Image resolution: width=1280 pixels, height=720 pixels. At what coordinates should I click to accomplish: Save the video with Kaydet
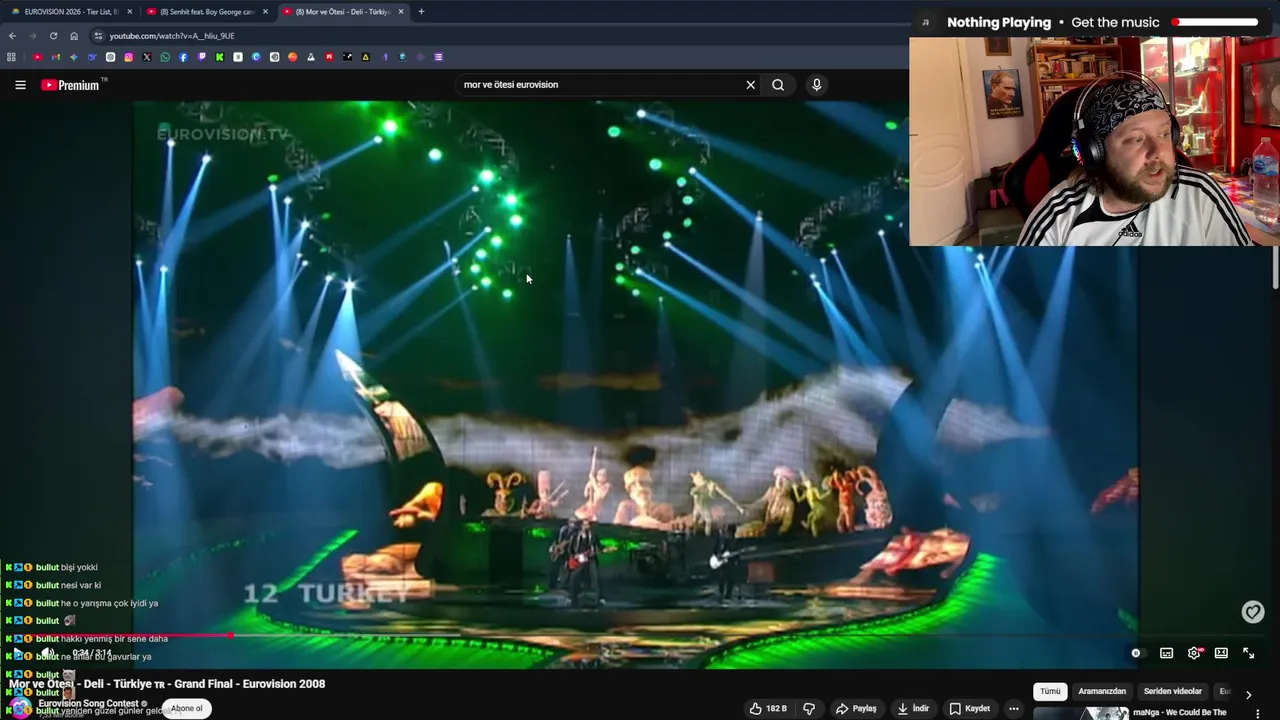(970, 709)
